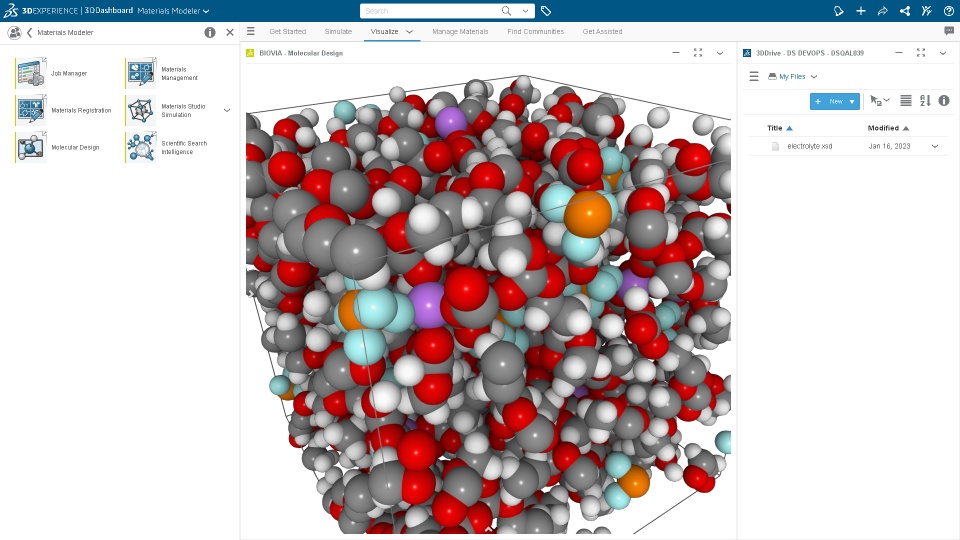Click into the top Search field
960x540 pixels.
(432, 10)
